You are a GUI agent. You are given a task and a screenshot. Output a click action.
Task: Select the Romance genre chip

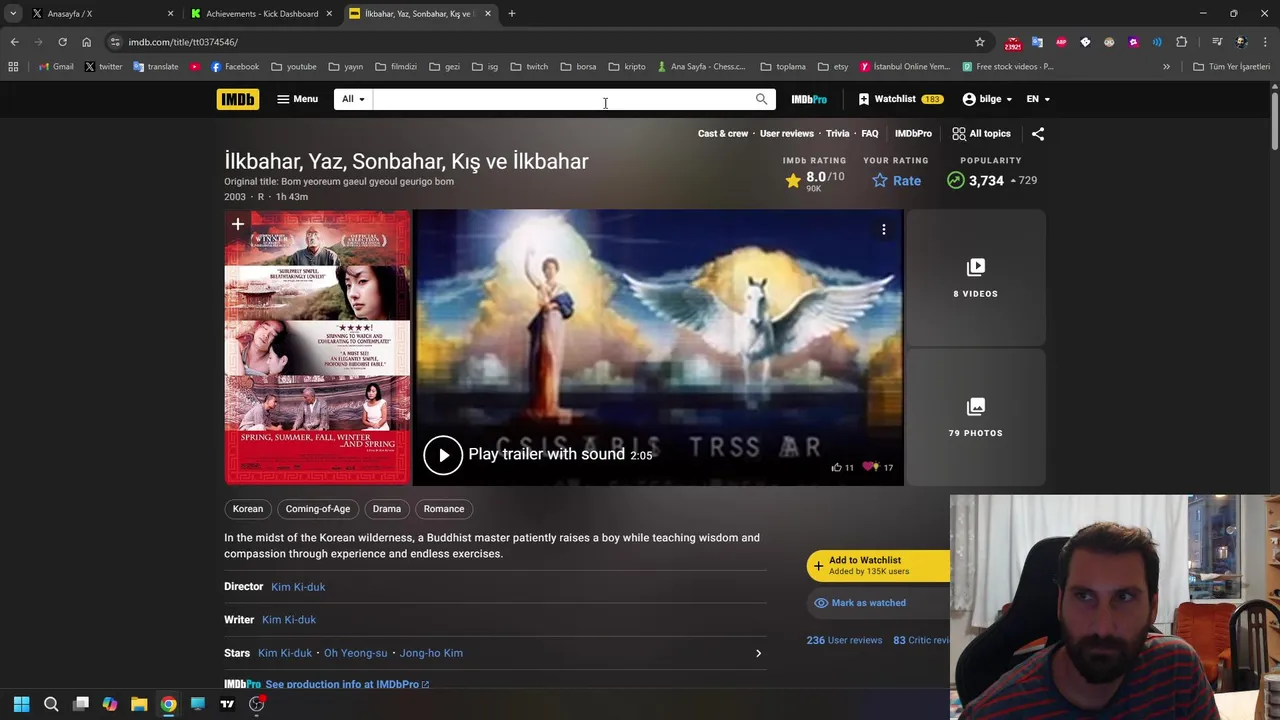coord(444,509)
